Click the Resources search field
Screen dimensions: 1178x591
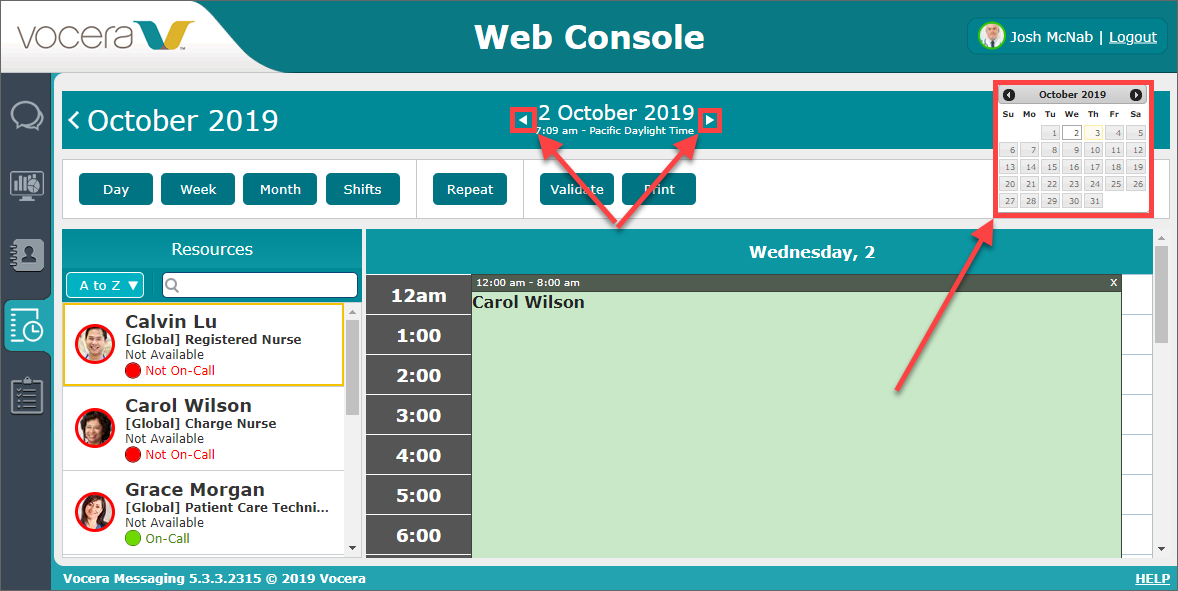coord(260,285)
